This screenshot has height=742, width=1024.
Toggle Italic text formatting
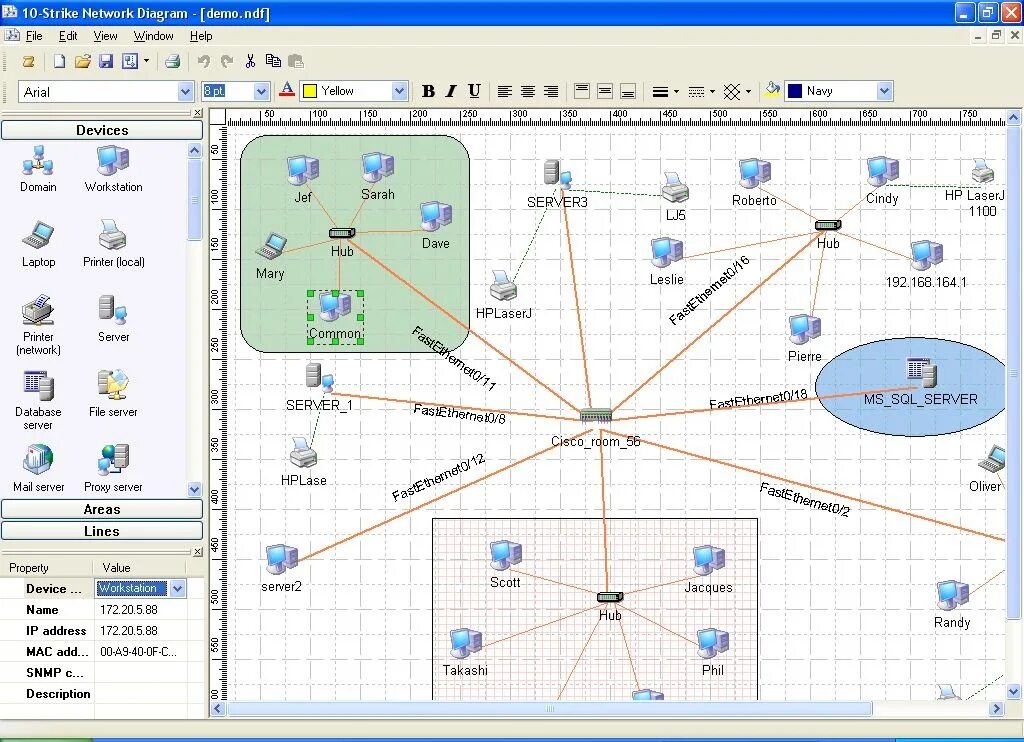[451, 91]
